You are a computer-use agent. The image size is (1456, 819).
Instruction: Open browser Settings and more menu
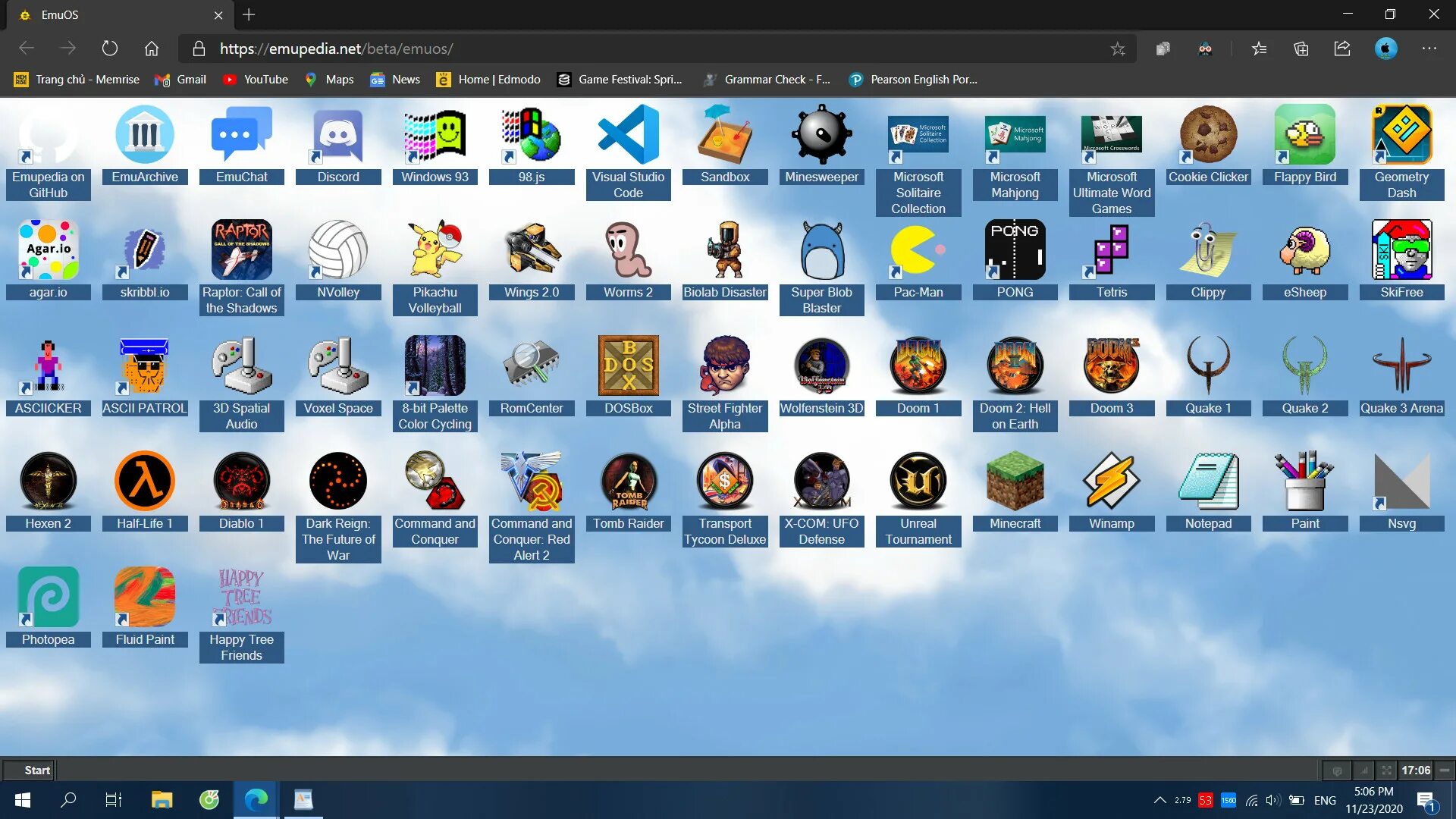click(1429, 49)
